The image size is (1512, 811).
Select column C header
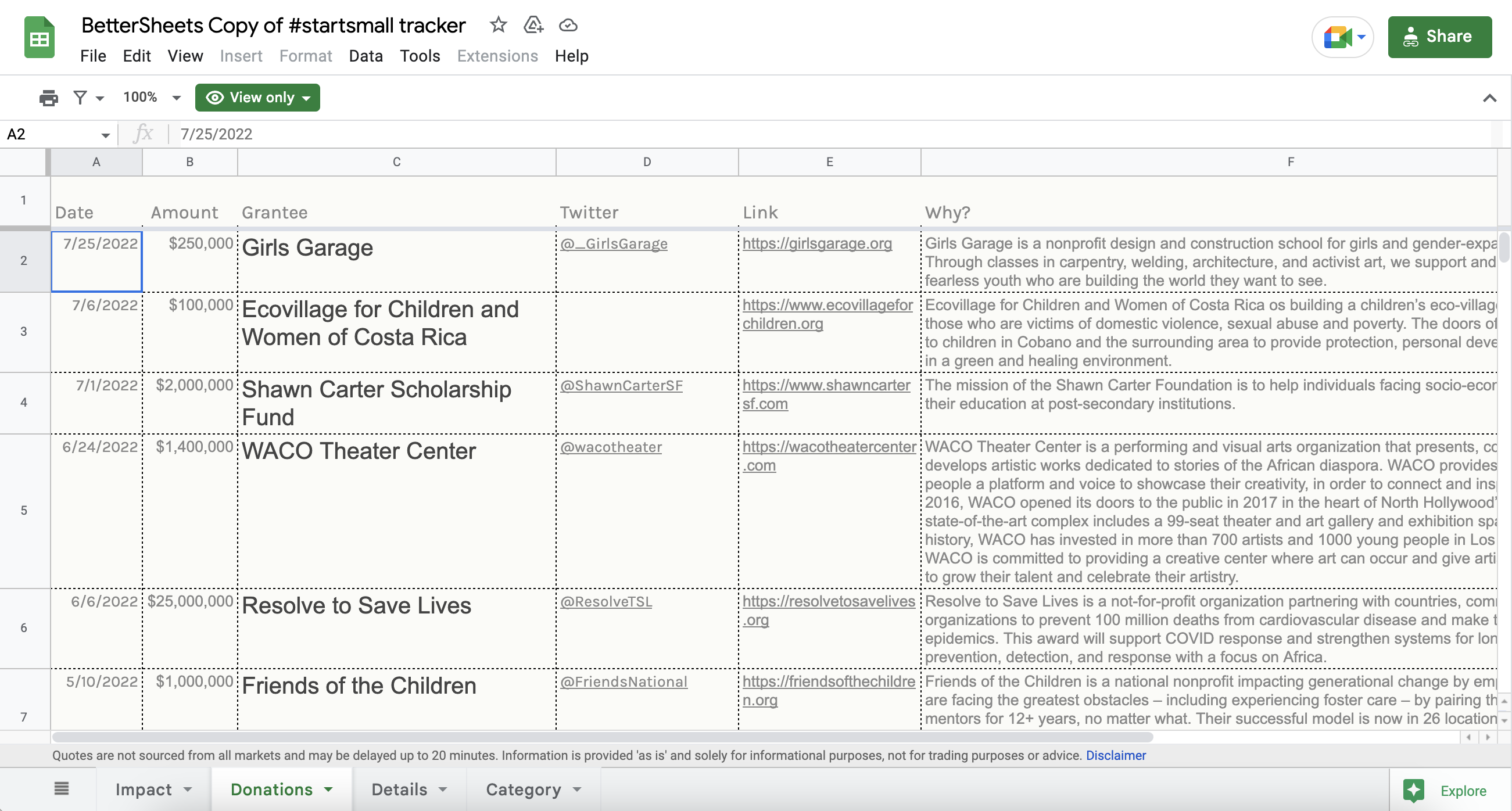tap(396, 162)
